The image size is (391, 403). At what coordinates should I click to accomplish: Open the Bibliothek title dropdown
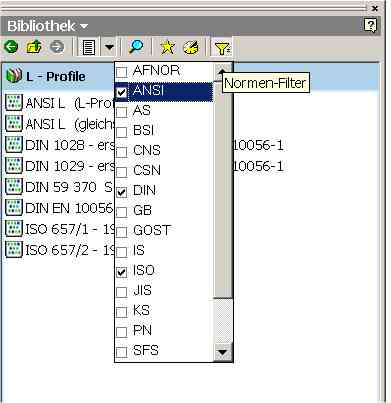pyautogui.click(x=84, y=26)
